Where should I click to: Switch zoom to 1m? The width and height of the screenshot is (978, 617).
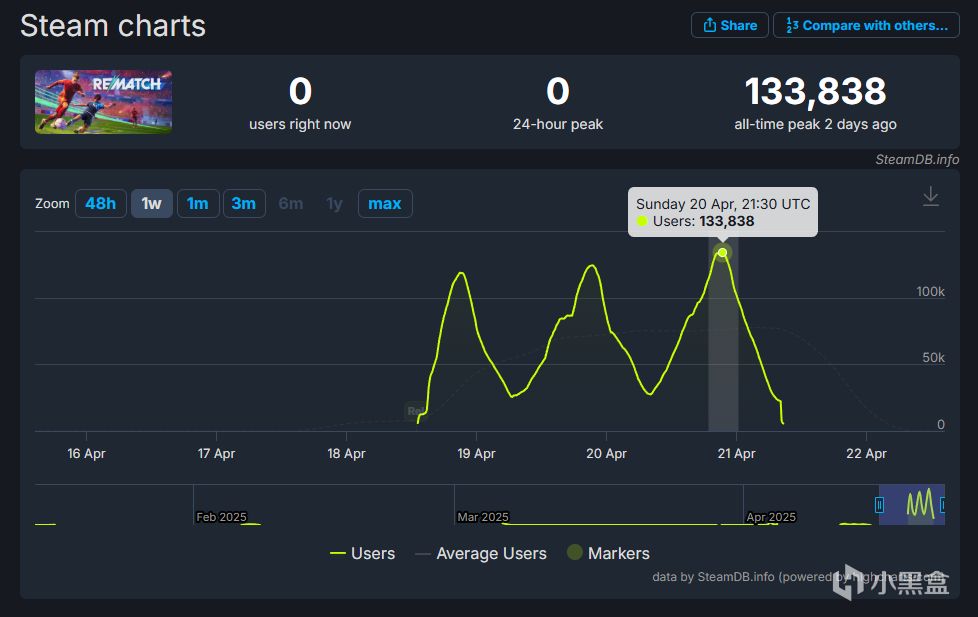point(198,203)
